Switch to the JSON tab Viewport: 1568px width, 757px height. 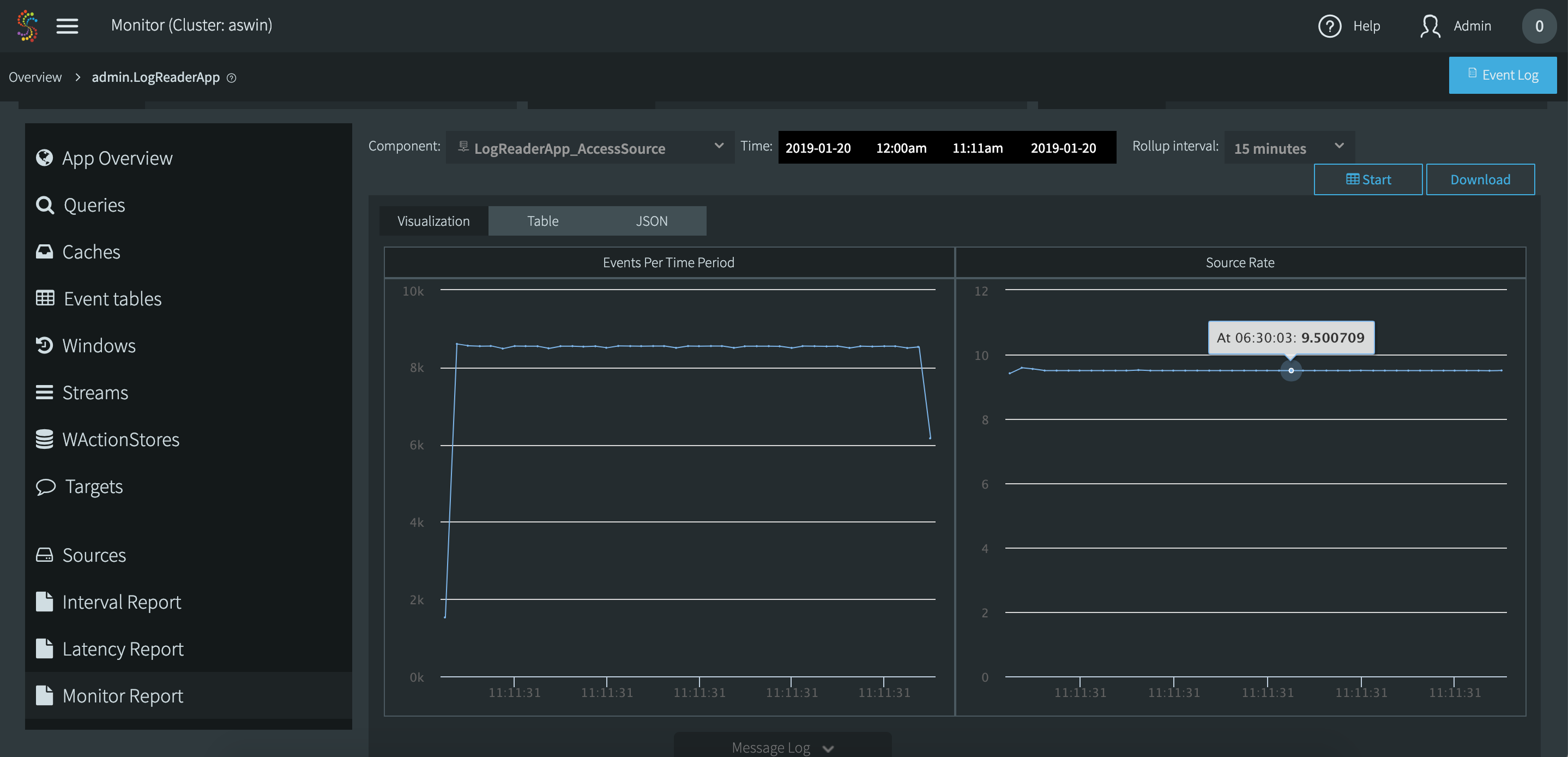tap(652, 220)
